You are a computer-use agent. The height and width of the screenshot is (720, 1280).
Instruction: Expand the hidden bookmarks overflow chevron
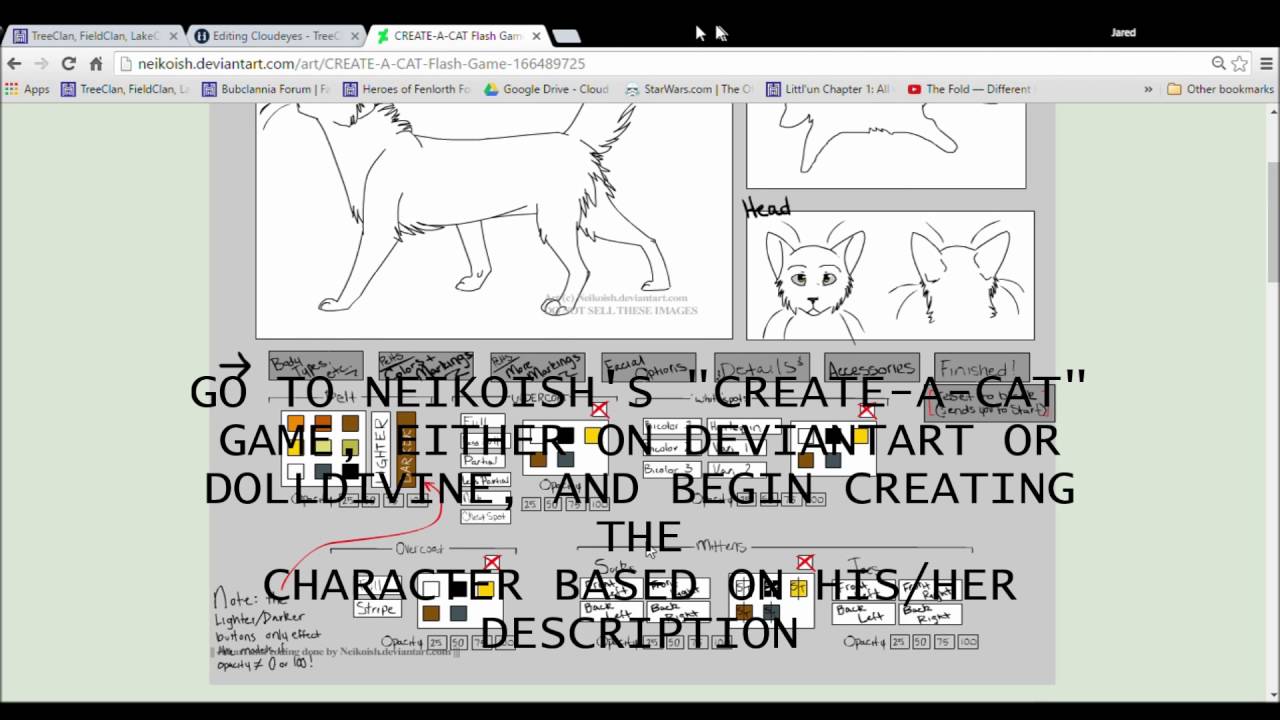[1148, 89]
